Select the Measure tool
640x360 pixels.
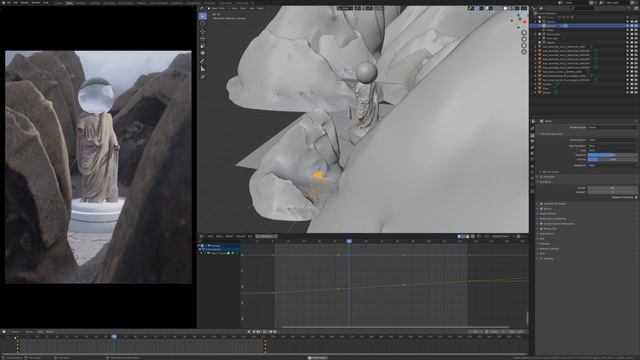pos(203,69)
